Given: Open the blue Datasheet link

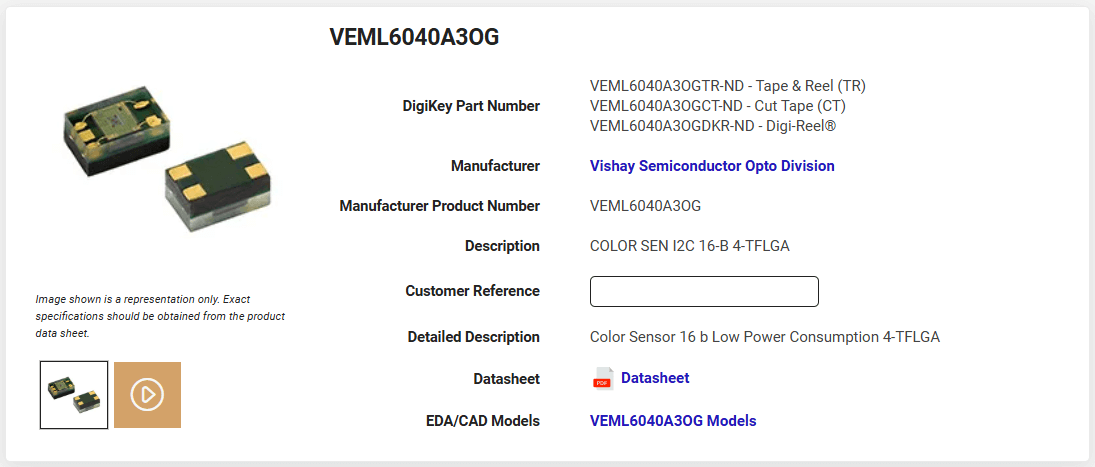Looking at the screenshot, I should pos(655,378).
